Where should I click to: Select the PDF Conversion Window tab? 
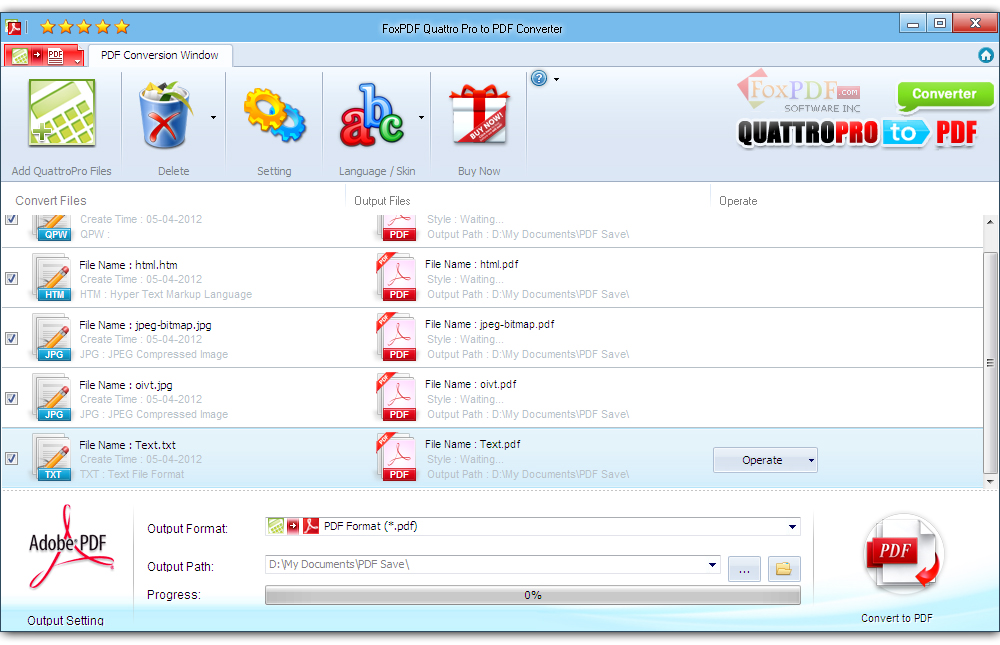point(159,56)
